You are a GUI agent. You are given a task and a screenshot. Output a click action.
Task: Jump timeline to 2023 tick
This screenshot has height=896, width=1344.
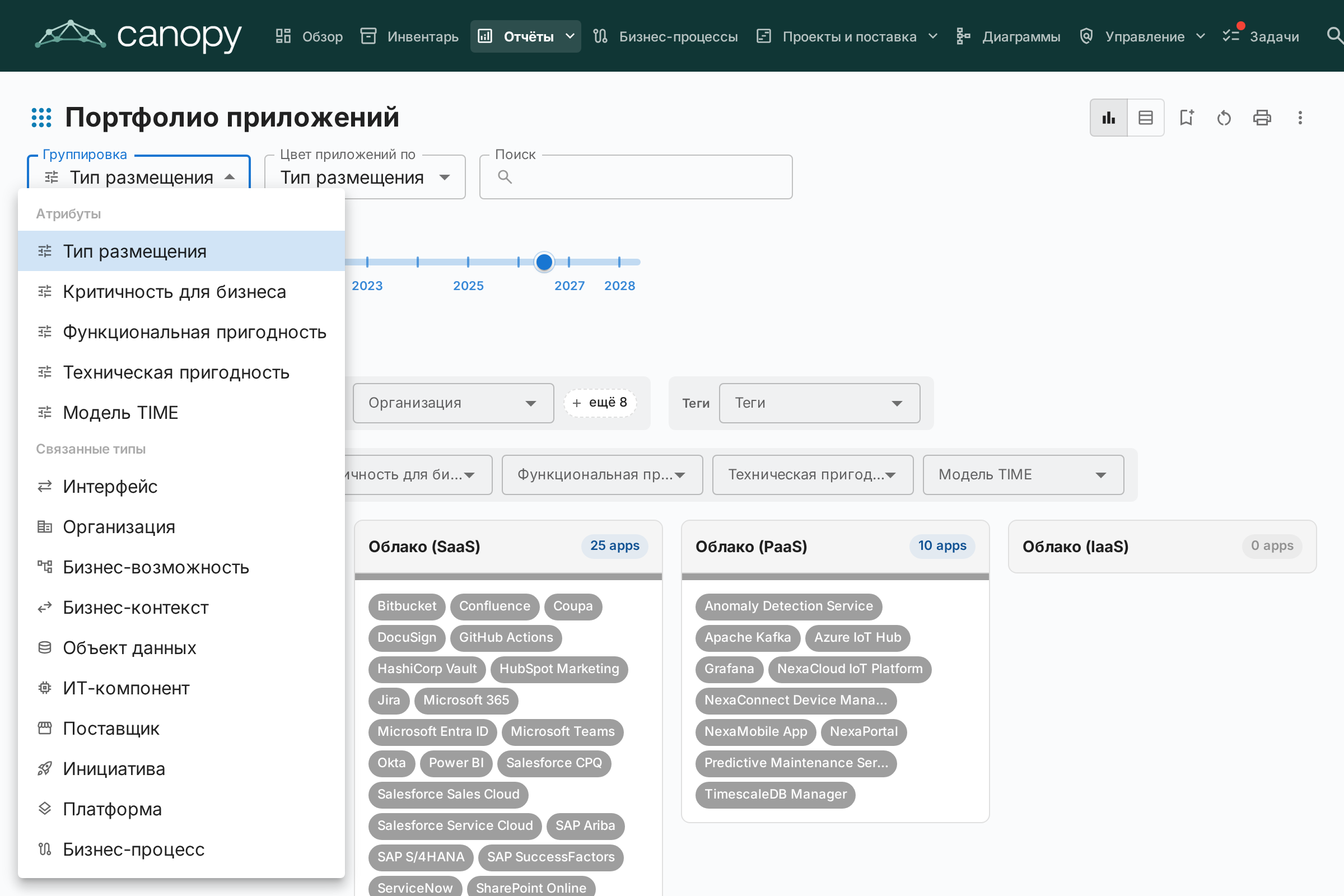(367, 262)
